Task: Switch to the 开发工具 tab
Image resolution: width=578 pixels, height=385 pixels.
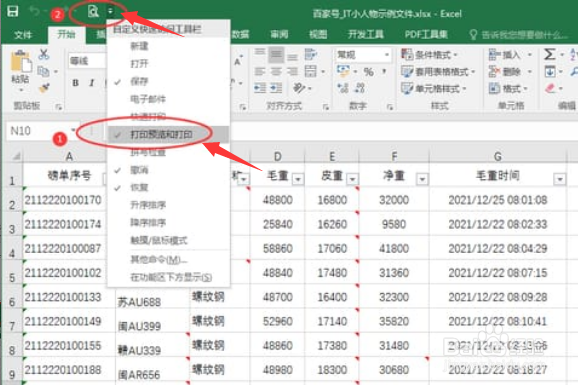Action: pyautogui.click(x=366, y=35)
